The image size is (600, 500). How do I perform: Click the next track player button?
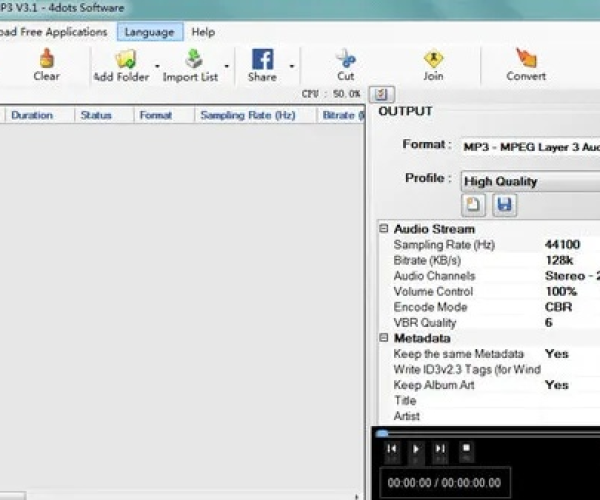point(440,449)
